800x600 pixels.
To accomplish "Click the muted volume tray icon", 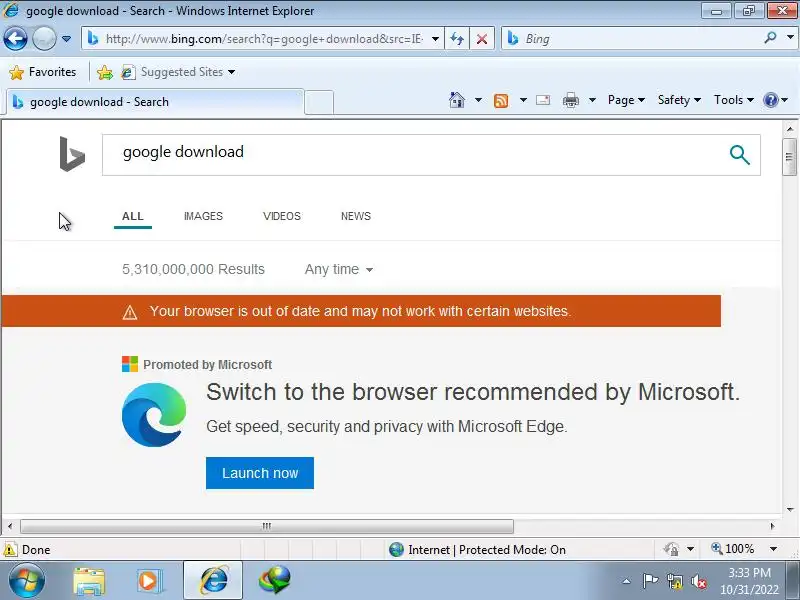I will pyautogui.click(x=698, y=581).
